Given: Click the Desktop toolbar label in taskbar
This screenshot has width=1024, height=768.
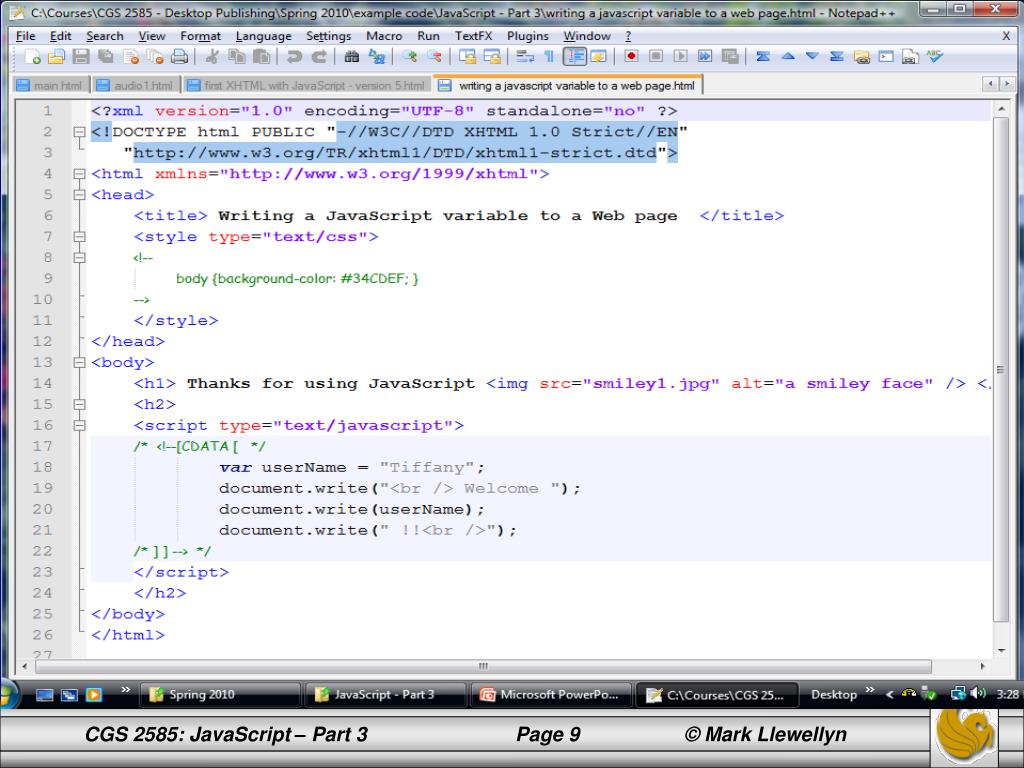Looking at the screenshot, I should 833,694.
